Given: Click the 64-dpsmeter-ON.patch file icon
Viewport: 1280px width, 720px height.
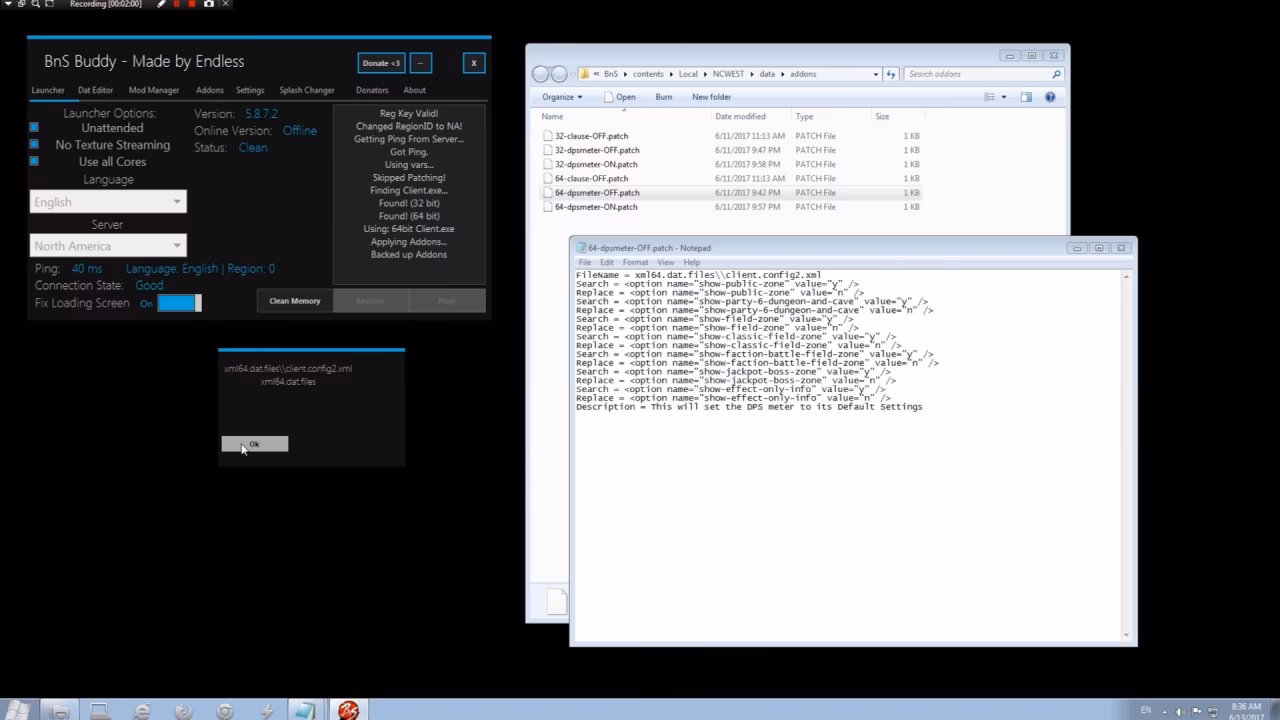Looking at the screenshot, I should [548, 207].
